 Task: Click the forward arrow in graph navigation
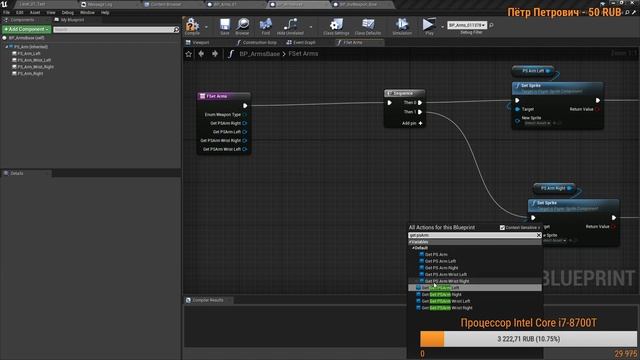215,54
